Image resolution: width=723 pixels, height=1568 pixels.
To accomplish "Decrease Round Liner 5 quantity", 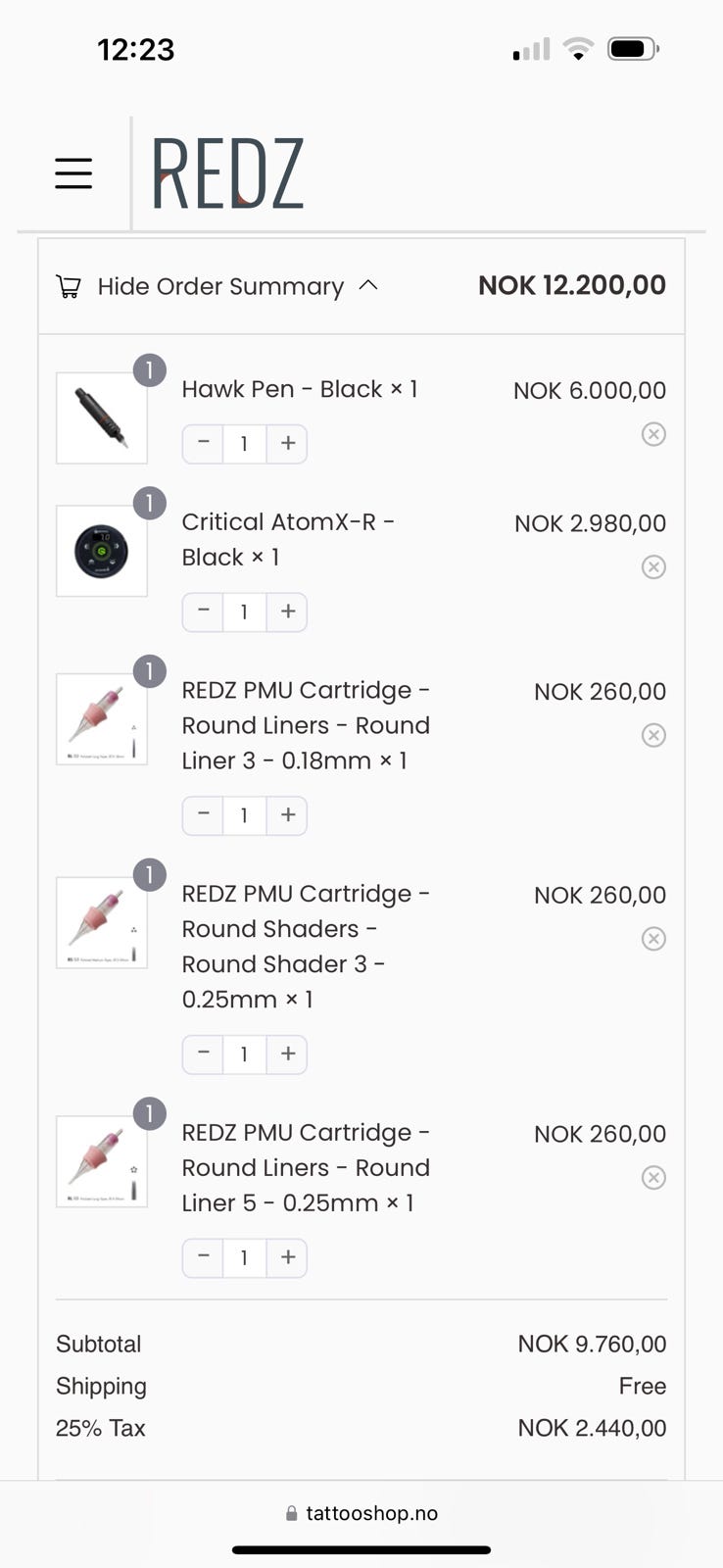I will point(203,1257).
